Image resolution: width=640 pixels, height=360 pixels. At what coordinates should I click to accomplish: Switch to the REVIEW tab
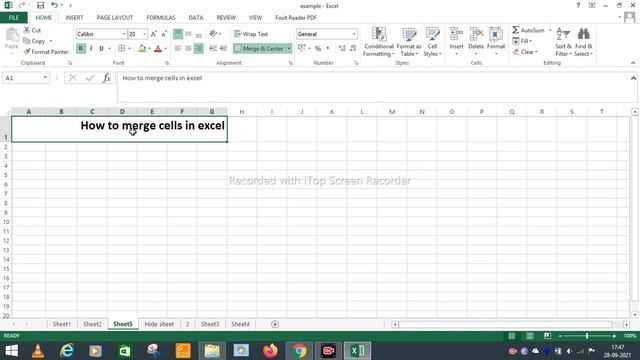pos(226,18)
